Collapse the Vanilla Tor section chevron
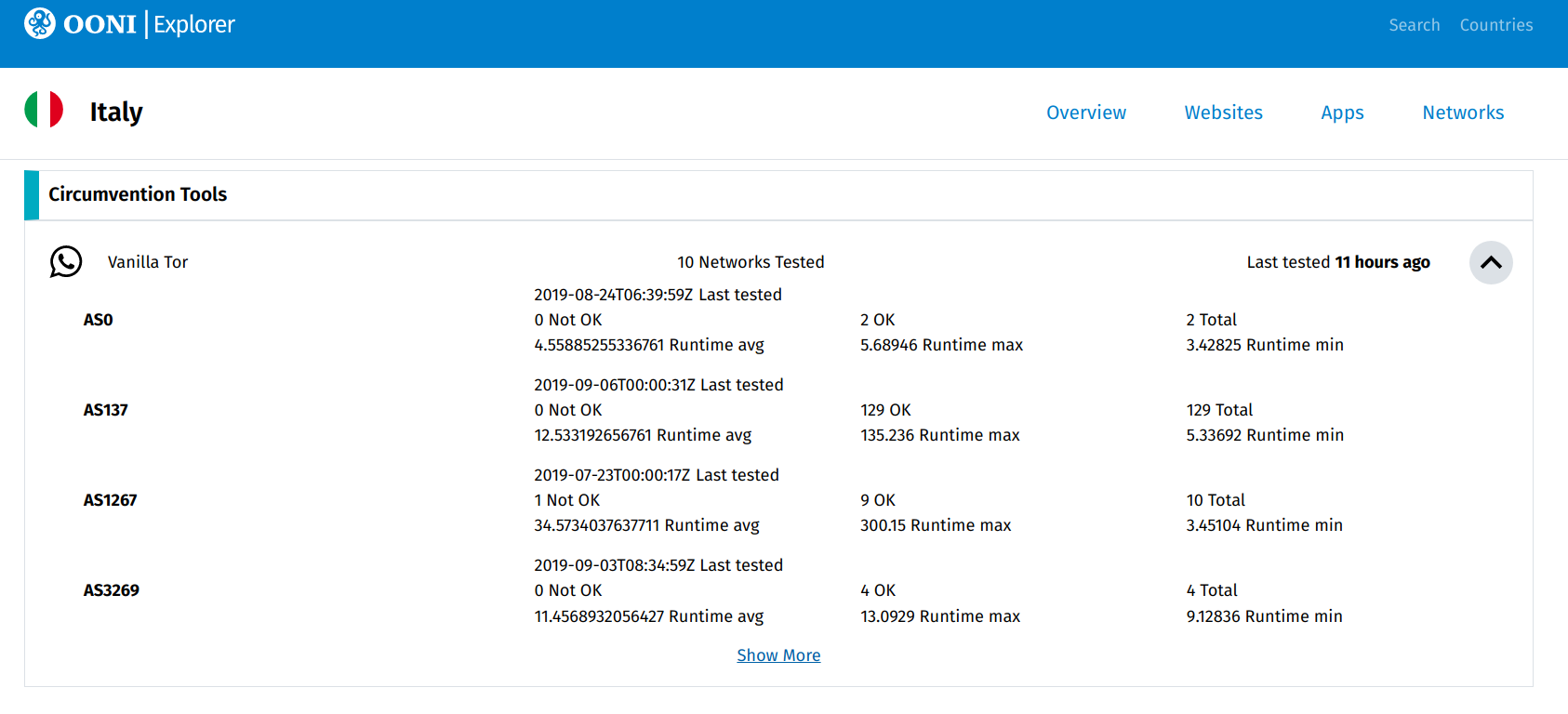1568x714 pixels. pos(1490,262)
